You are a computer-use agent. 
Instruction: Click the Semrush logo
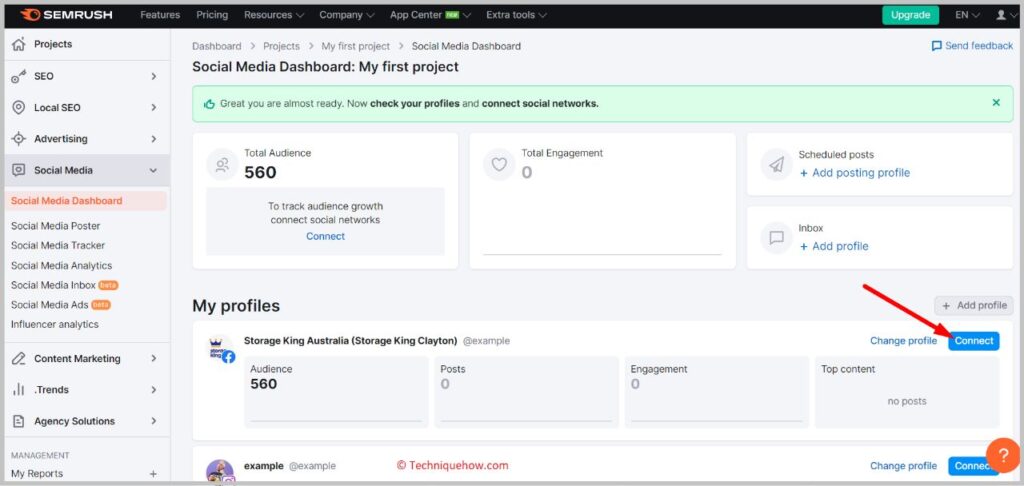coord(66,14)
